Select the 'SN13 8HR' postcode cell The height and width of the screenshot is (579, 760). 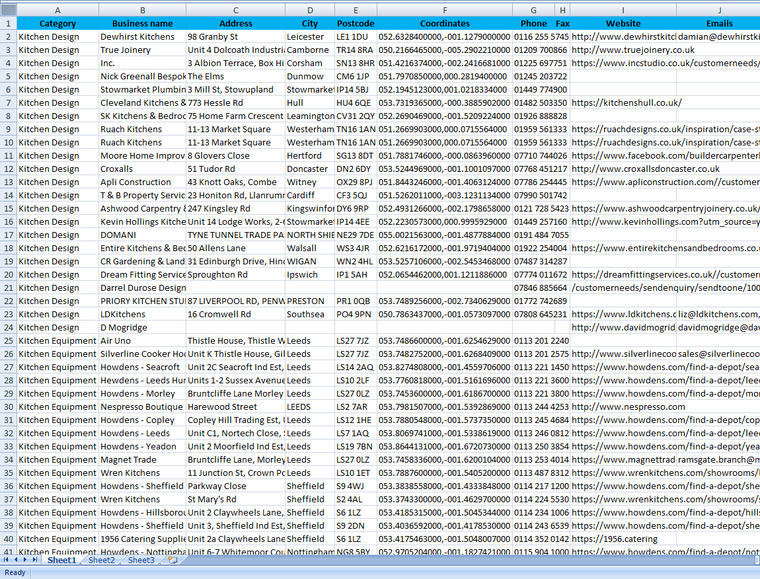356,63
